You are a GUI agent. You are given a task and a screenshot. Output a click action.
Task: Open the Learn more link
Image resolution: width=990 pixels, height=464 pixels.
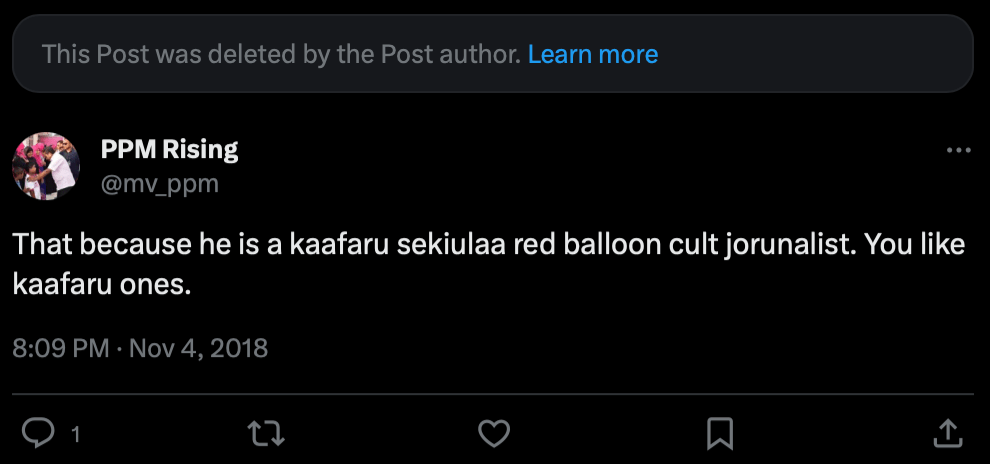click(592, 54)
